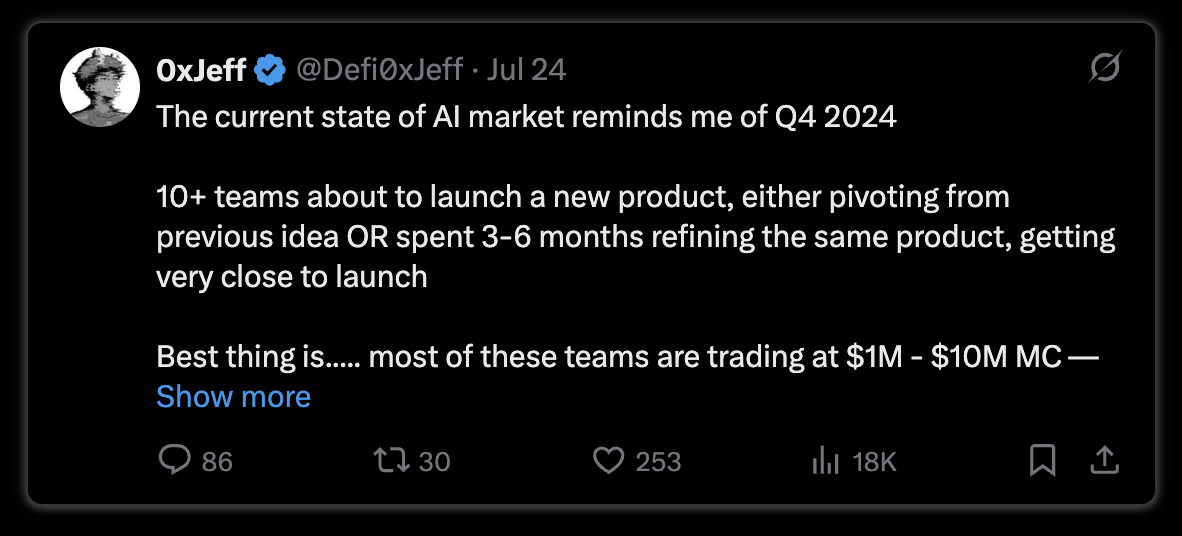Click the tweet's first line about Q4 2024
This screenshot has height=536, width=1182.
click(x=526, y=118)
